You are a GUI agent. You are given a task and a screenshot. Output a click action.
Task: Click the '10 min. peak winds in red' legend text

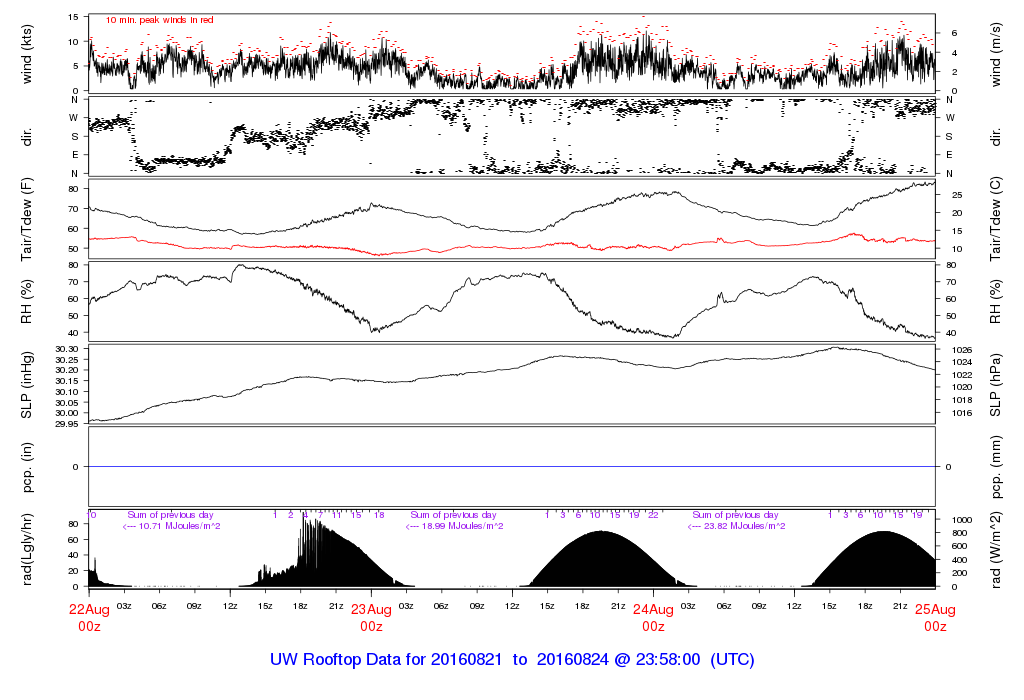[160, 20]
